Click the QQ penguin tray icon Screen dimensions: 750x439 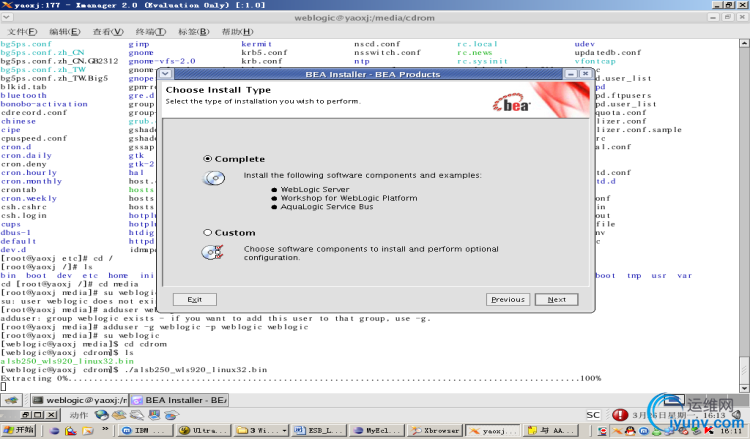pyautogui.click(x=630, y=431)
